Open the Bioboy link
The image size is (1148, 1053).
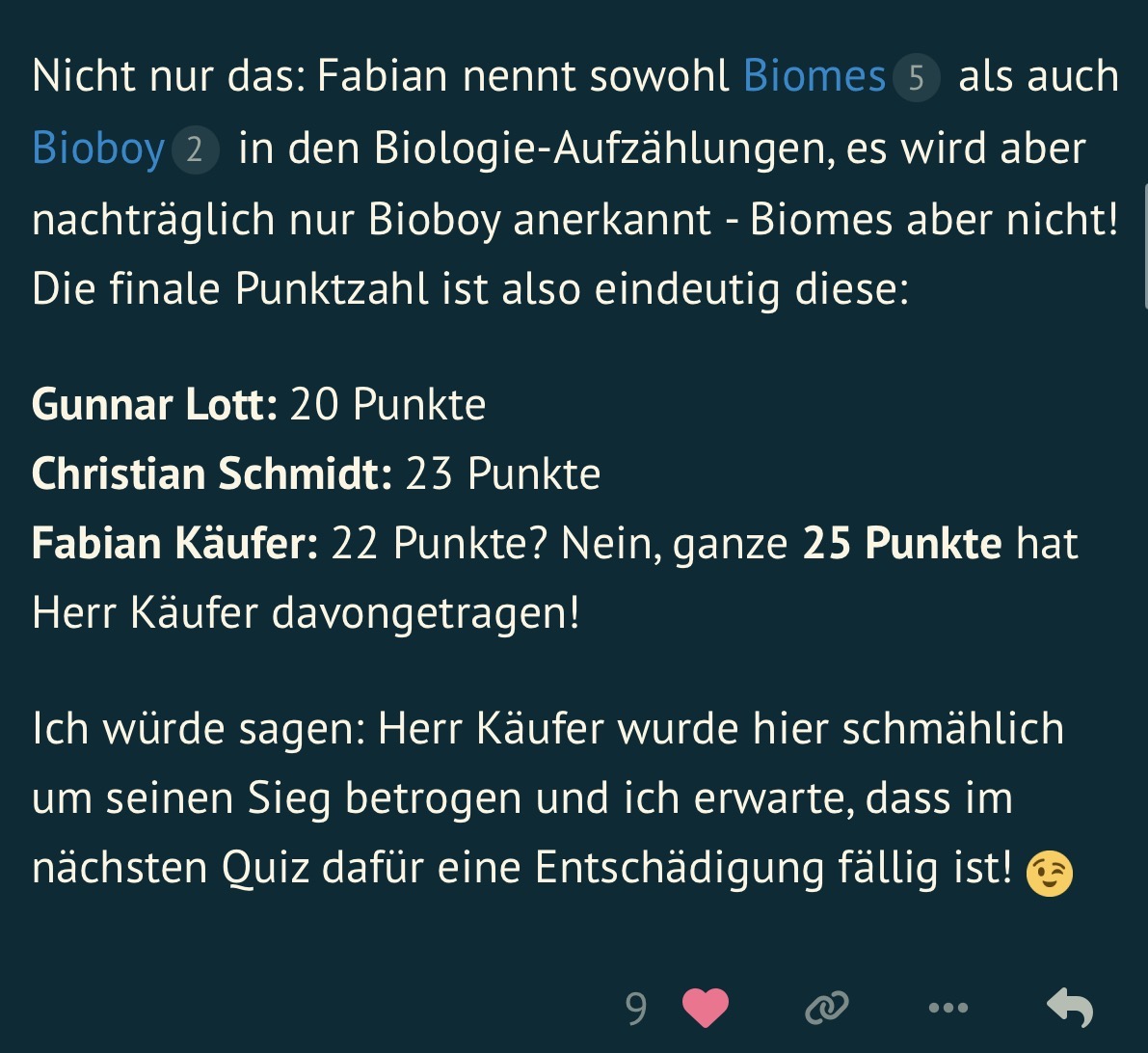coord(98,149)
